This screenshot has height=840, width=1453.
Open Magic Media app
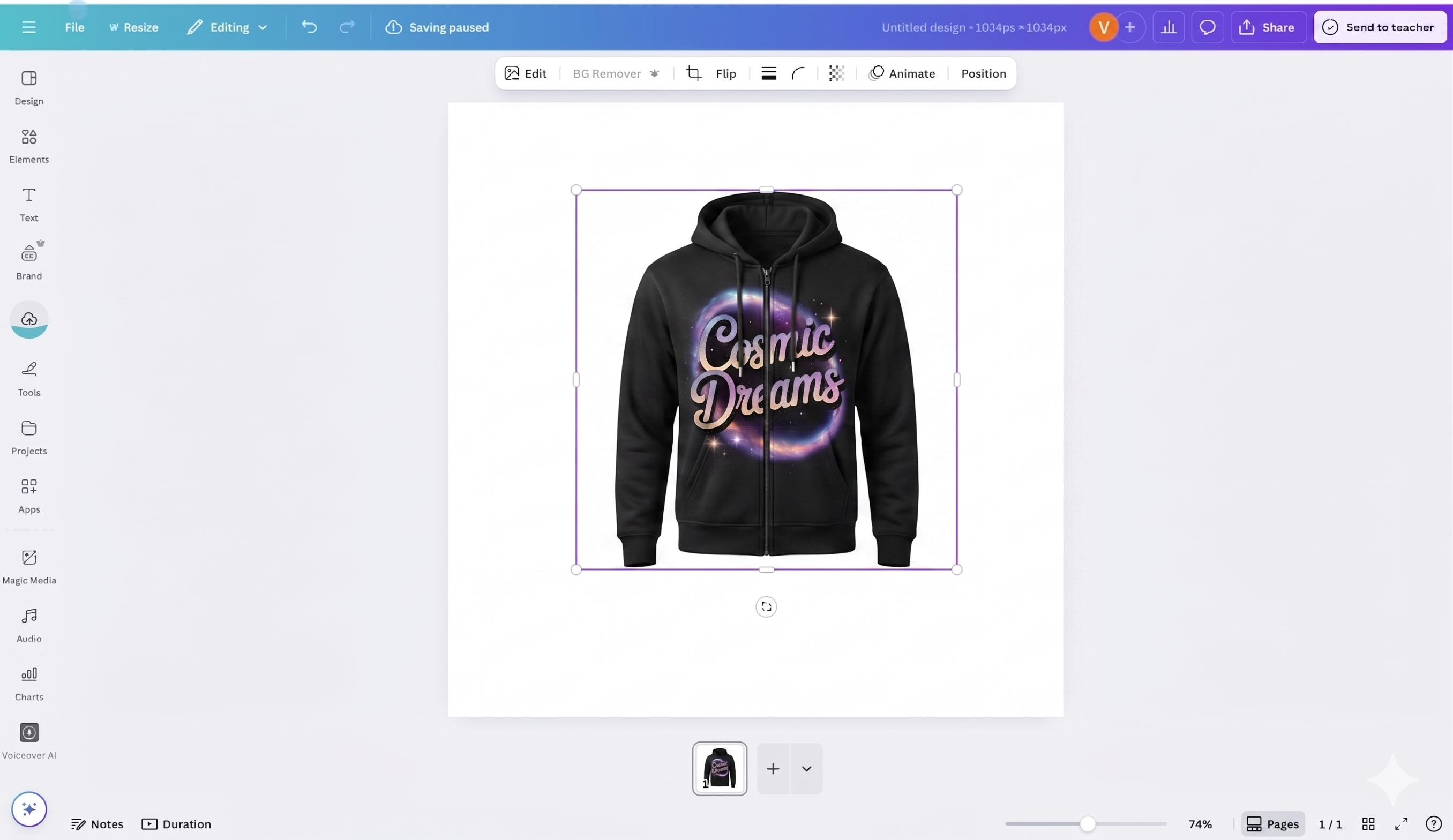pos(29,567)
